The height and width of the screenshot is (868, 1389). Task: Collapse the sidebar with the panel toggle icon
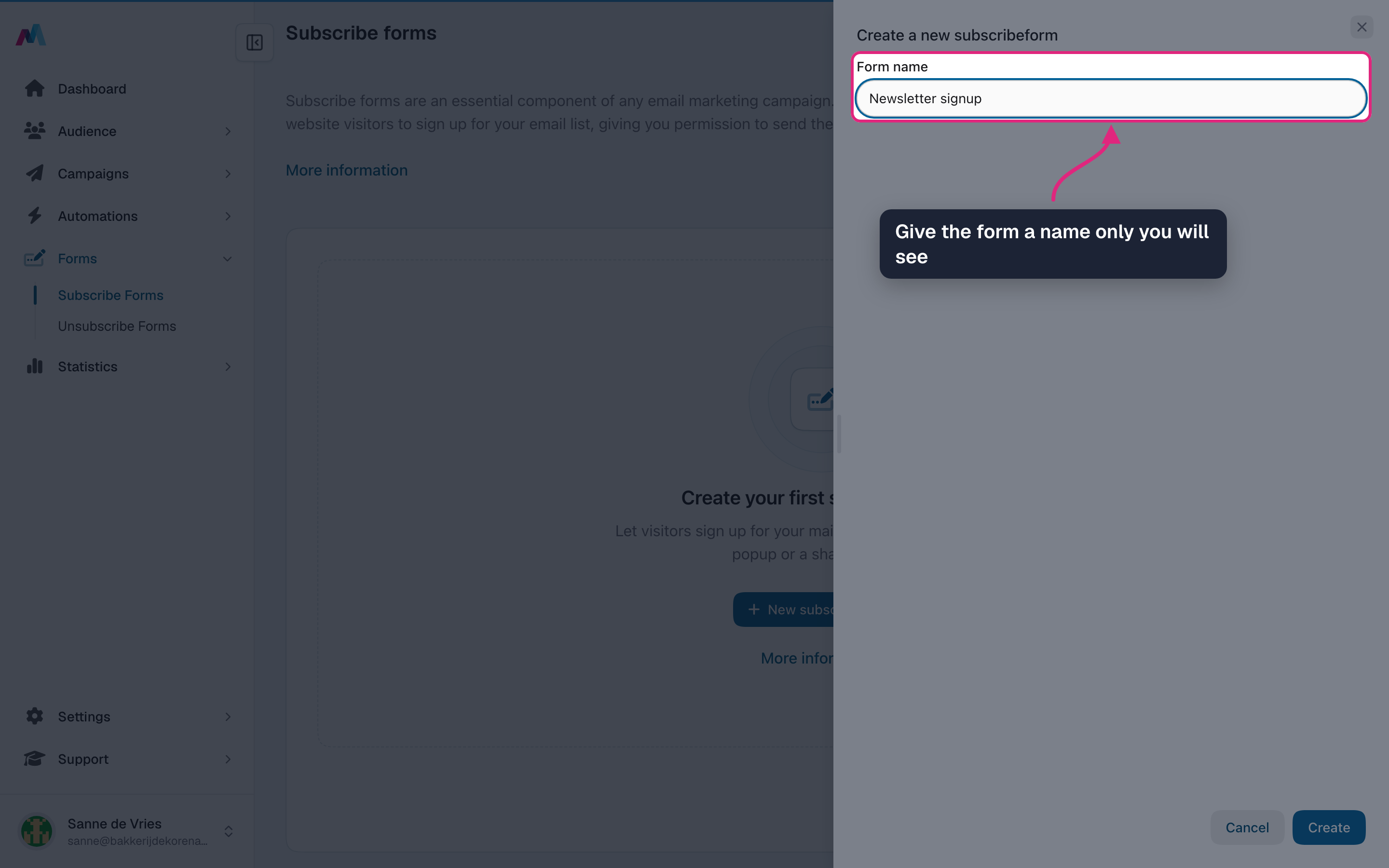click(x=254, y=42)
